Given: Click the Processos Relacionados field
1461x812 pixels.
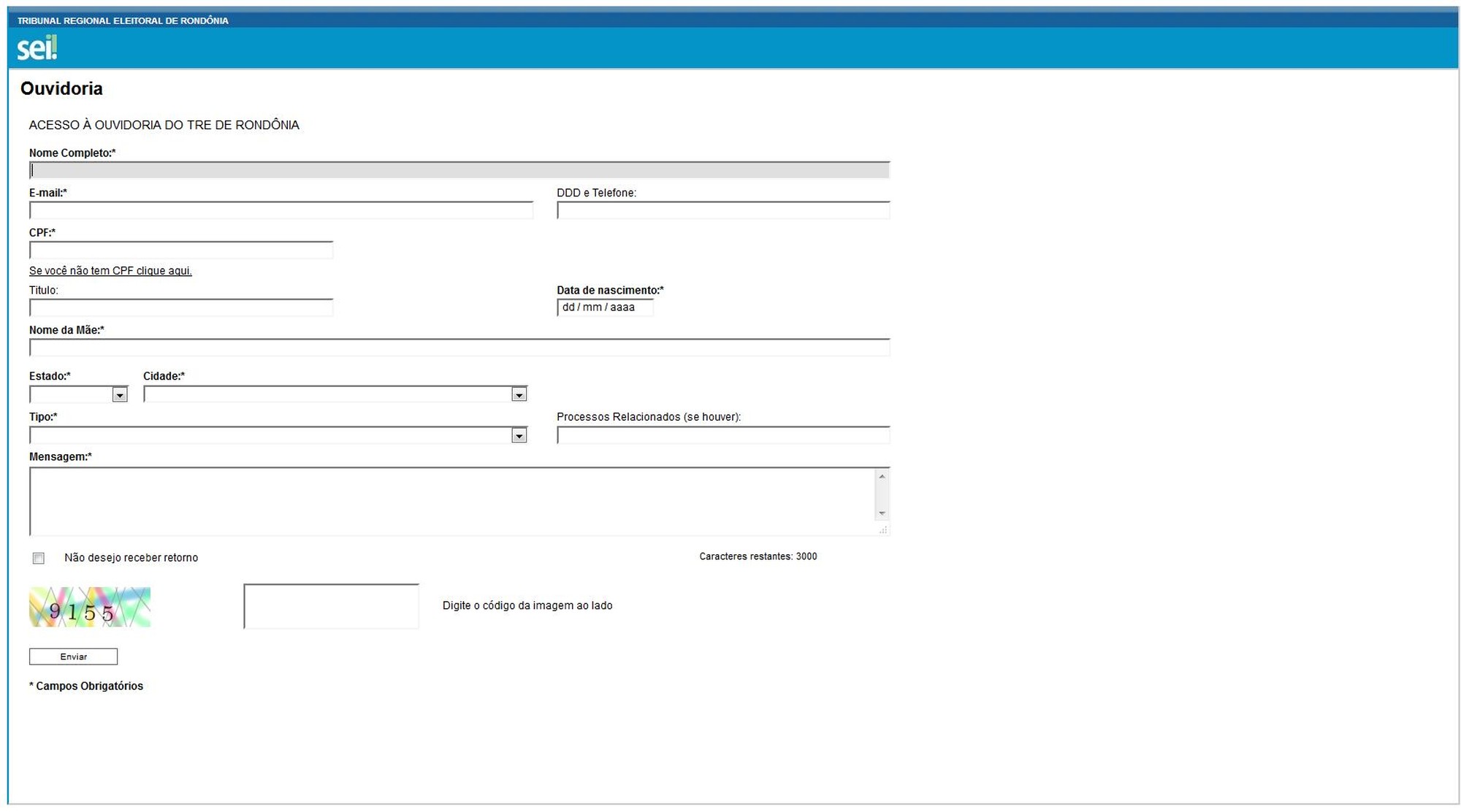Looking at the screenshot, I should [722, 436].
